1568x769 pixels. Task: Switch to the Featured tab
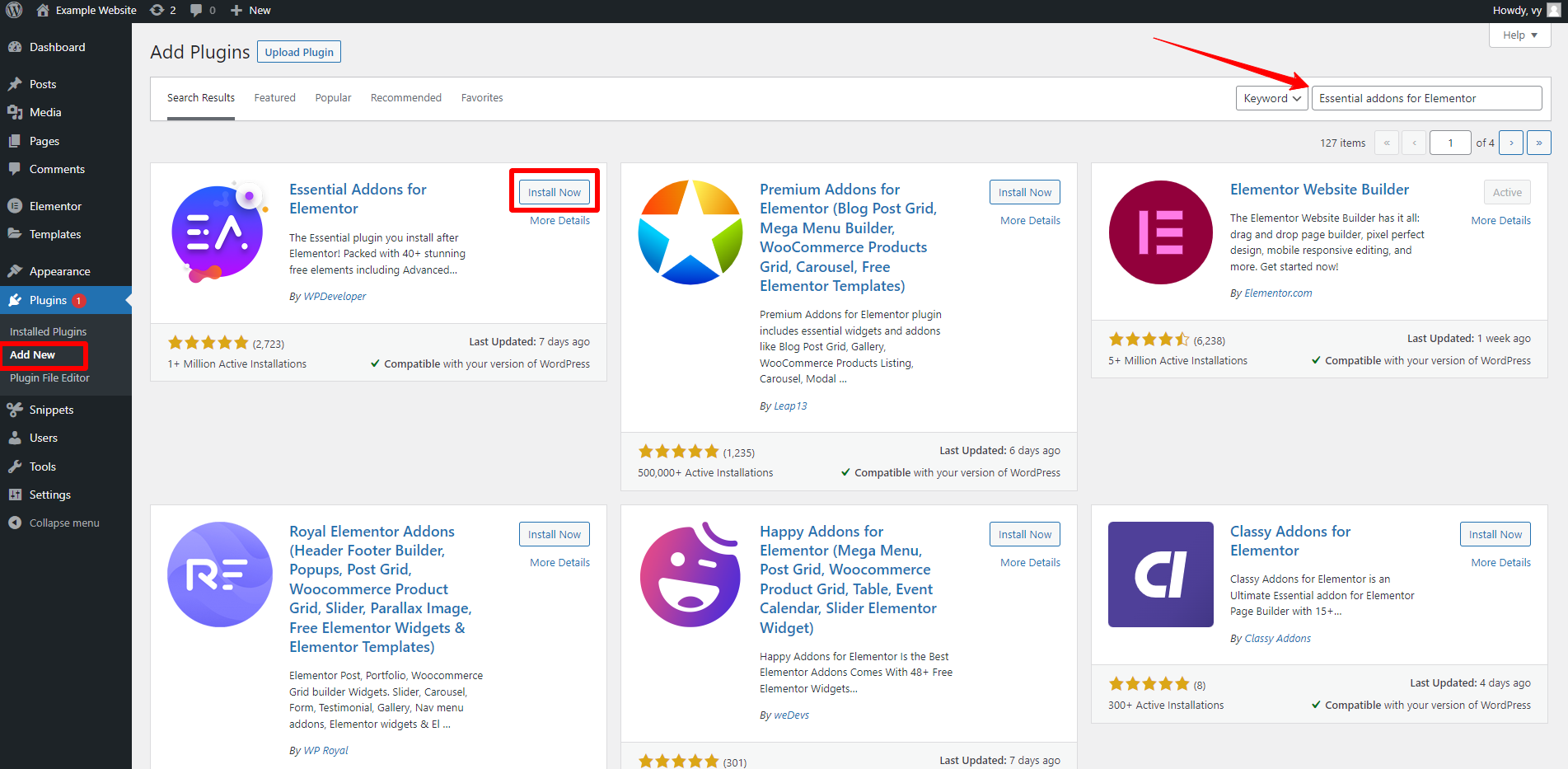(x=274, y=97)
